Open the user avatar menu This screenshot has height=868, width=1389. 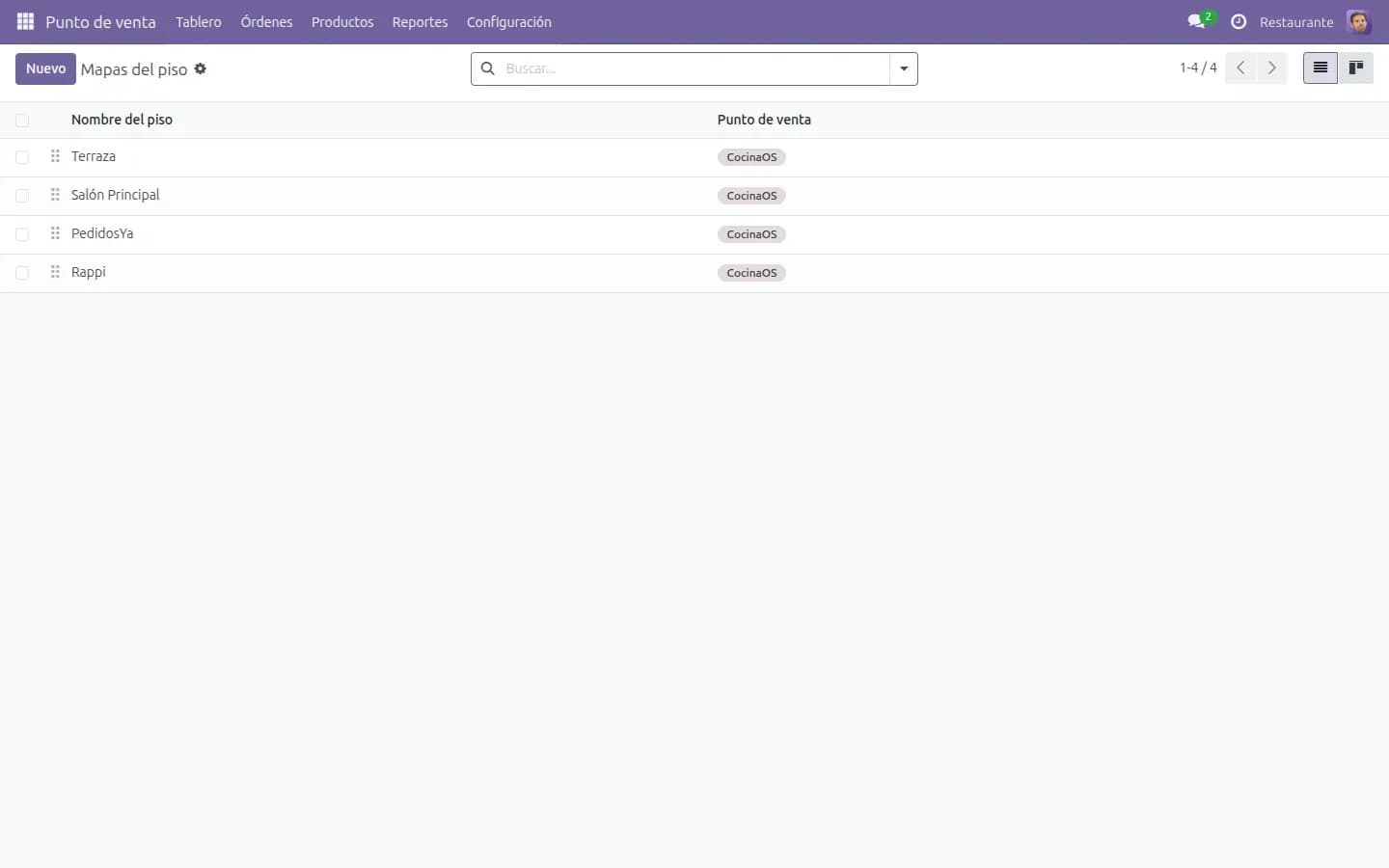pos(1358,21)
